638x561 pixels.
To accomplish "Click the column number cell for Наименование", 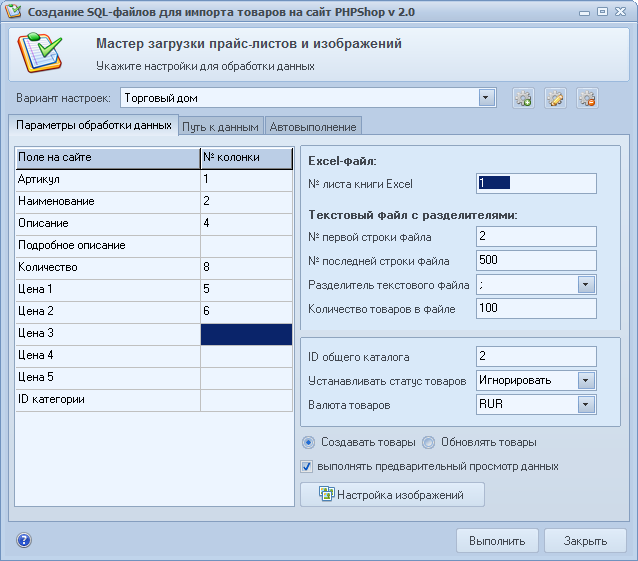I will coord(247,201).
